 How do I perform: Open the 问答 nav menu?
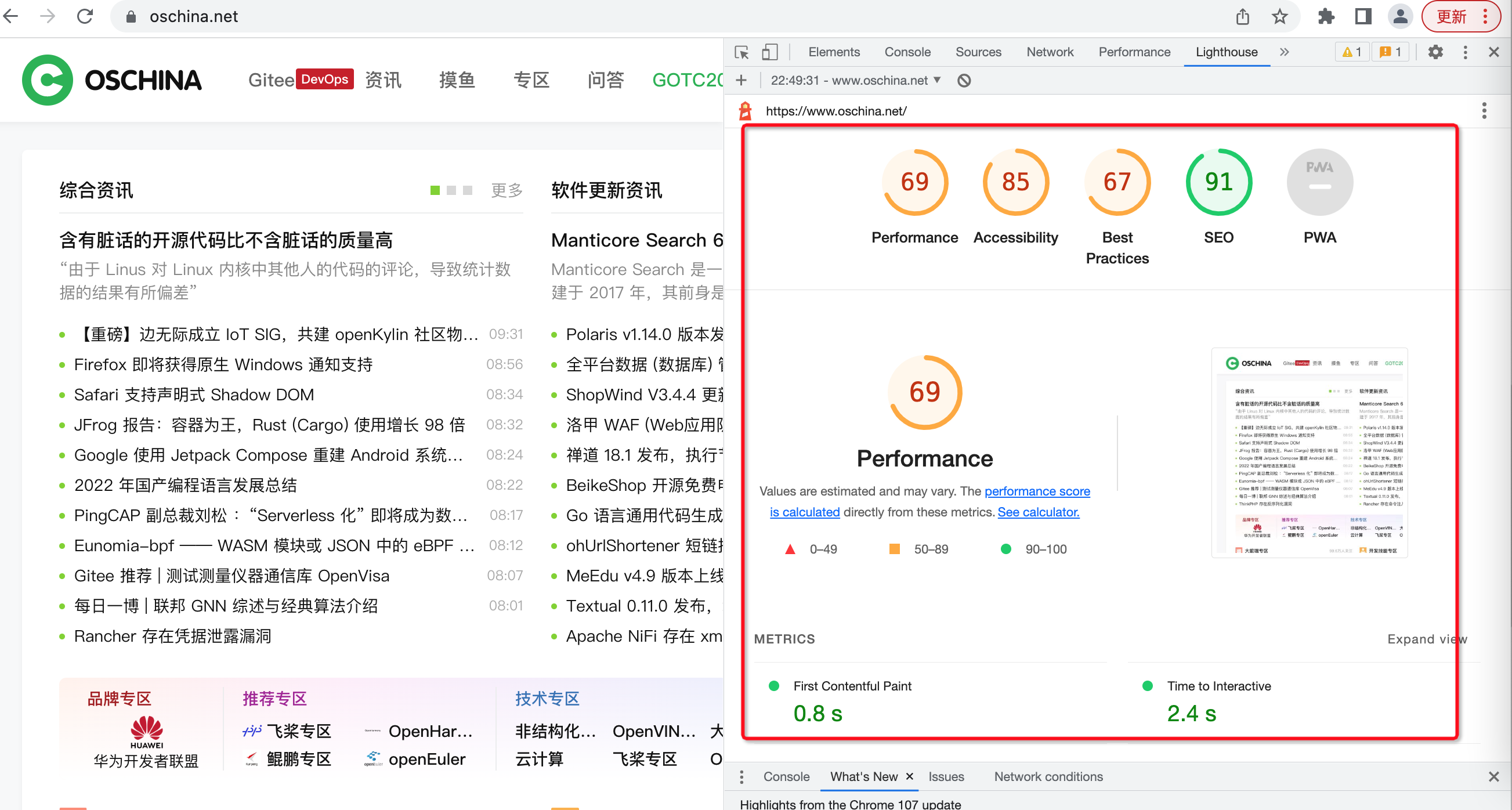(x=605, y=80)
